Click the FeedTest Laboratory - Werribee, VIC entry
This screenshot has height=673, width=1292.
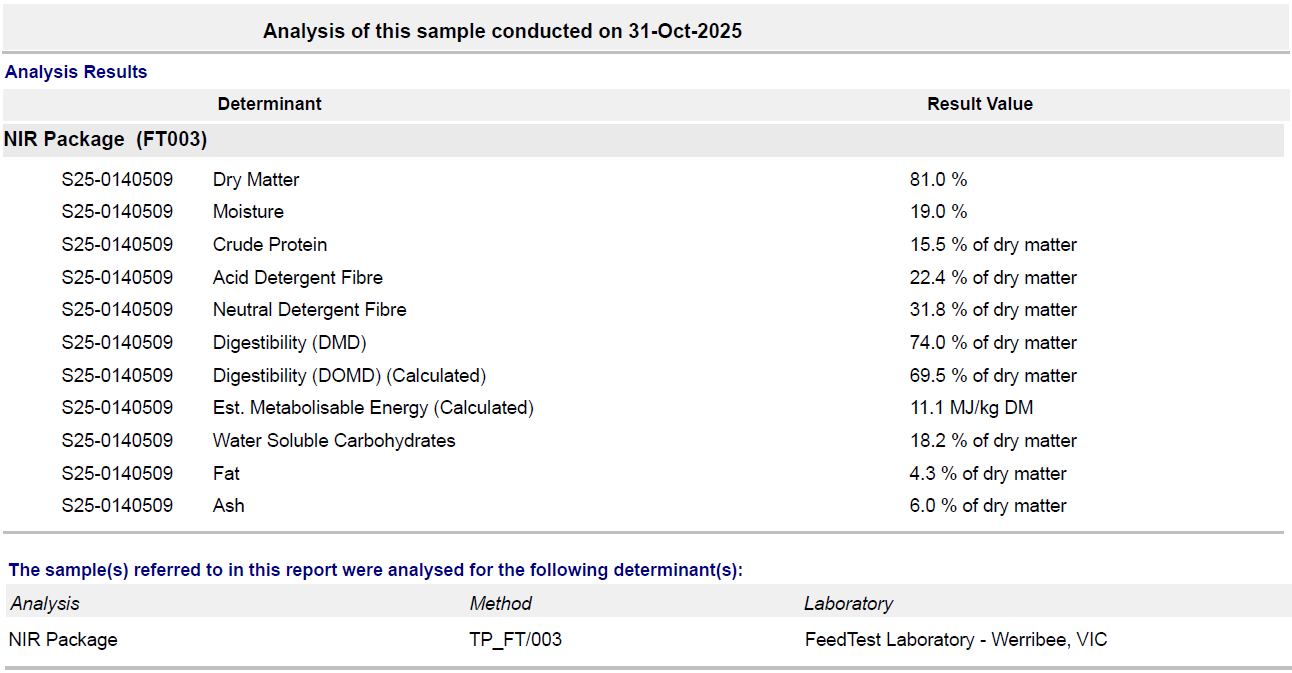click(x=955, y=640)
